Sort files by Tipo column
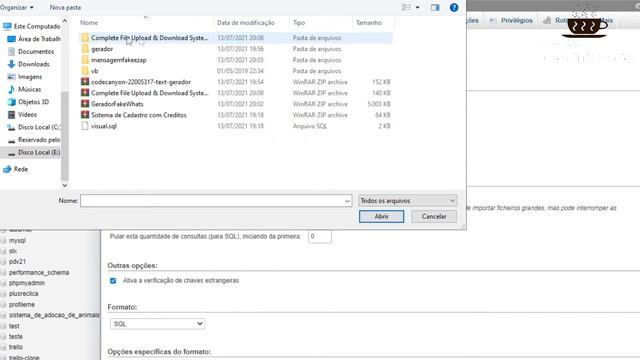This screenshot has height=360, width=640. pos(299,23)
